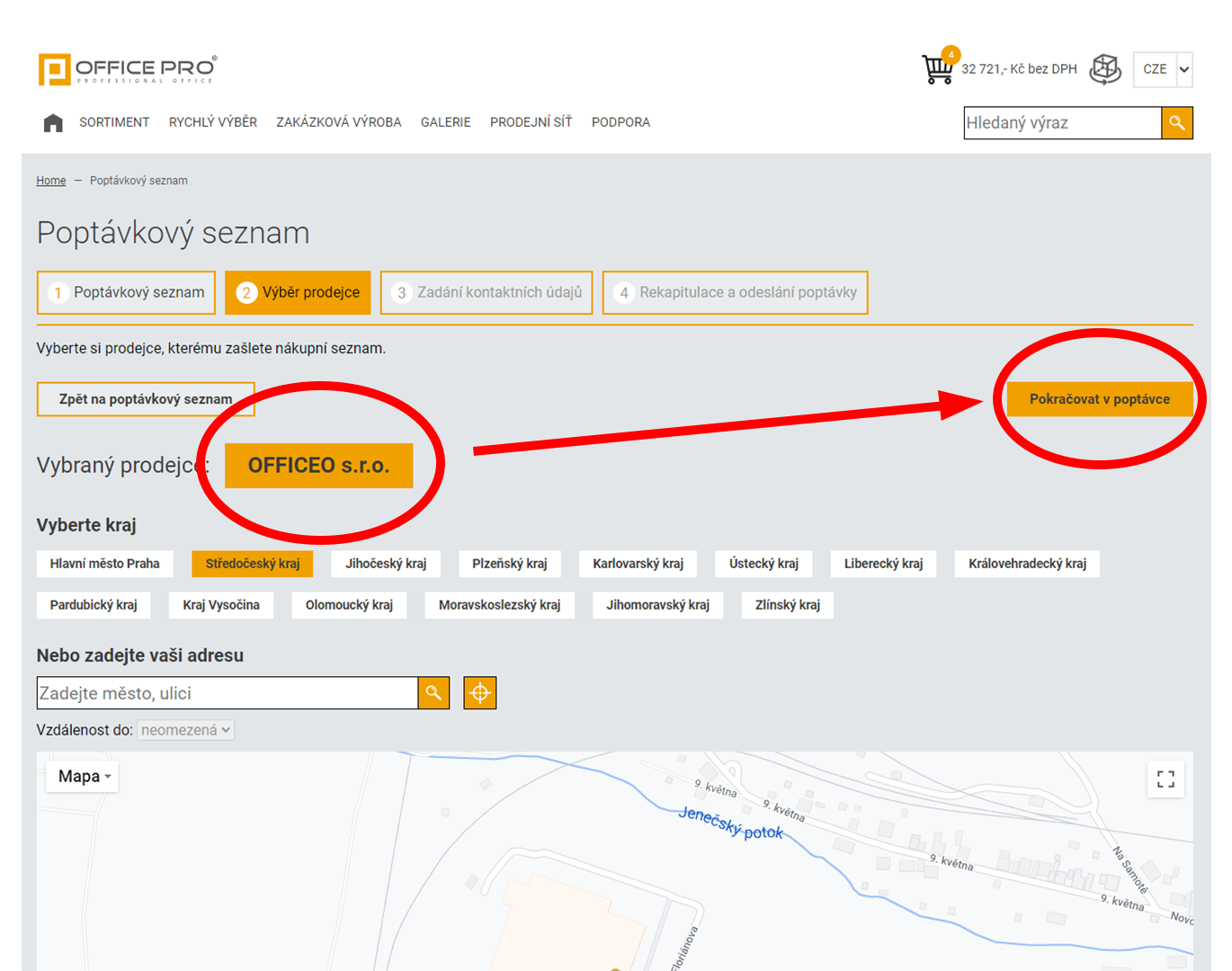Open ZAKÁZKOVÁ VÝROBA menu item
Screen dimensions: 1232x971
tap(339, 122)
